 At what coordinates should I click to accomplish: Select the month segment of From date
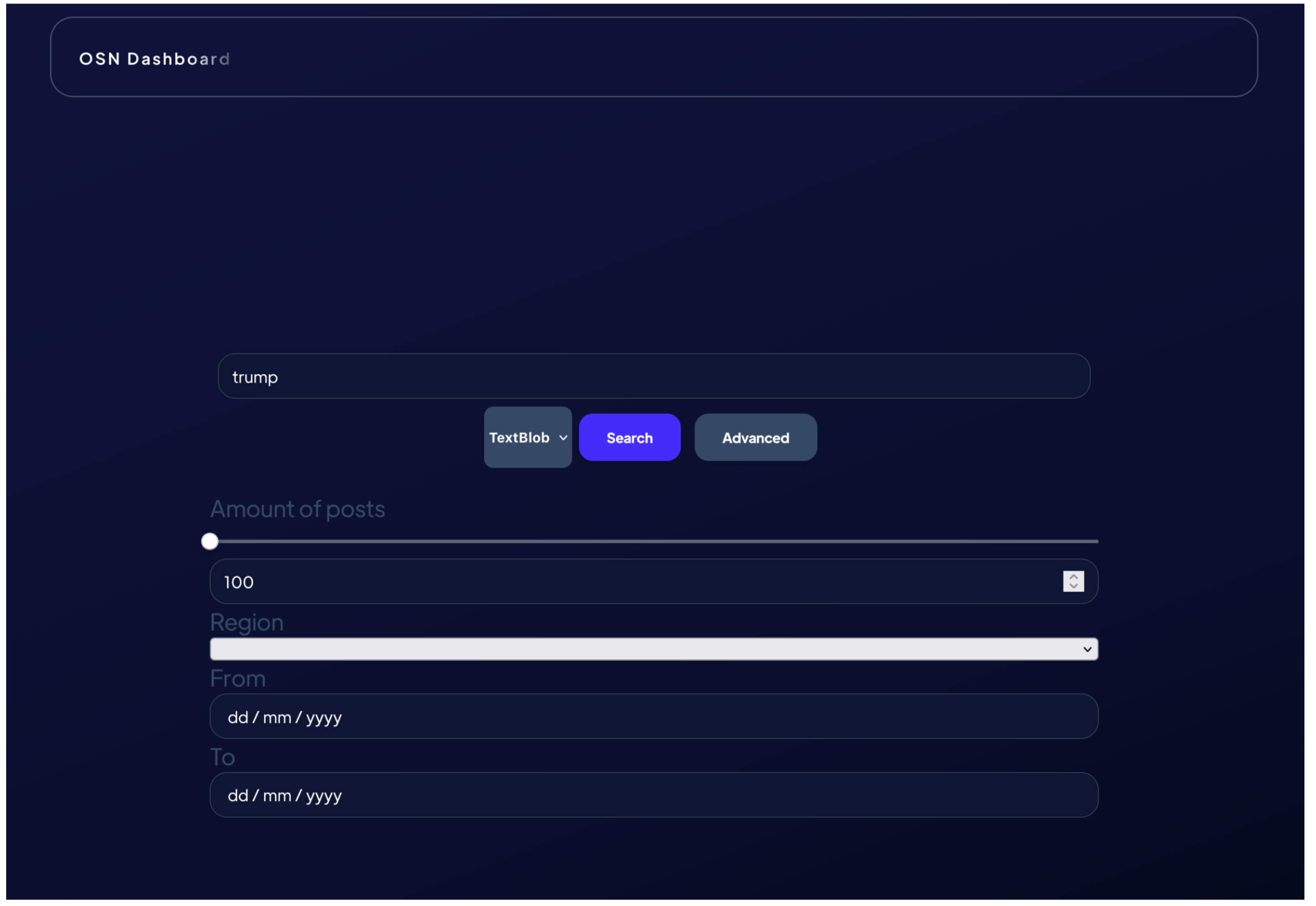pyautogui.click(x=277, y=718)
